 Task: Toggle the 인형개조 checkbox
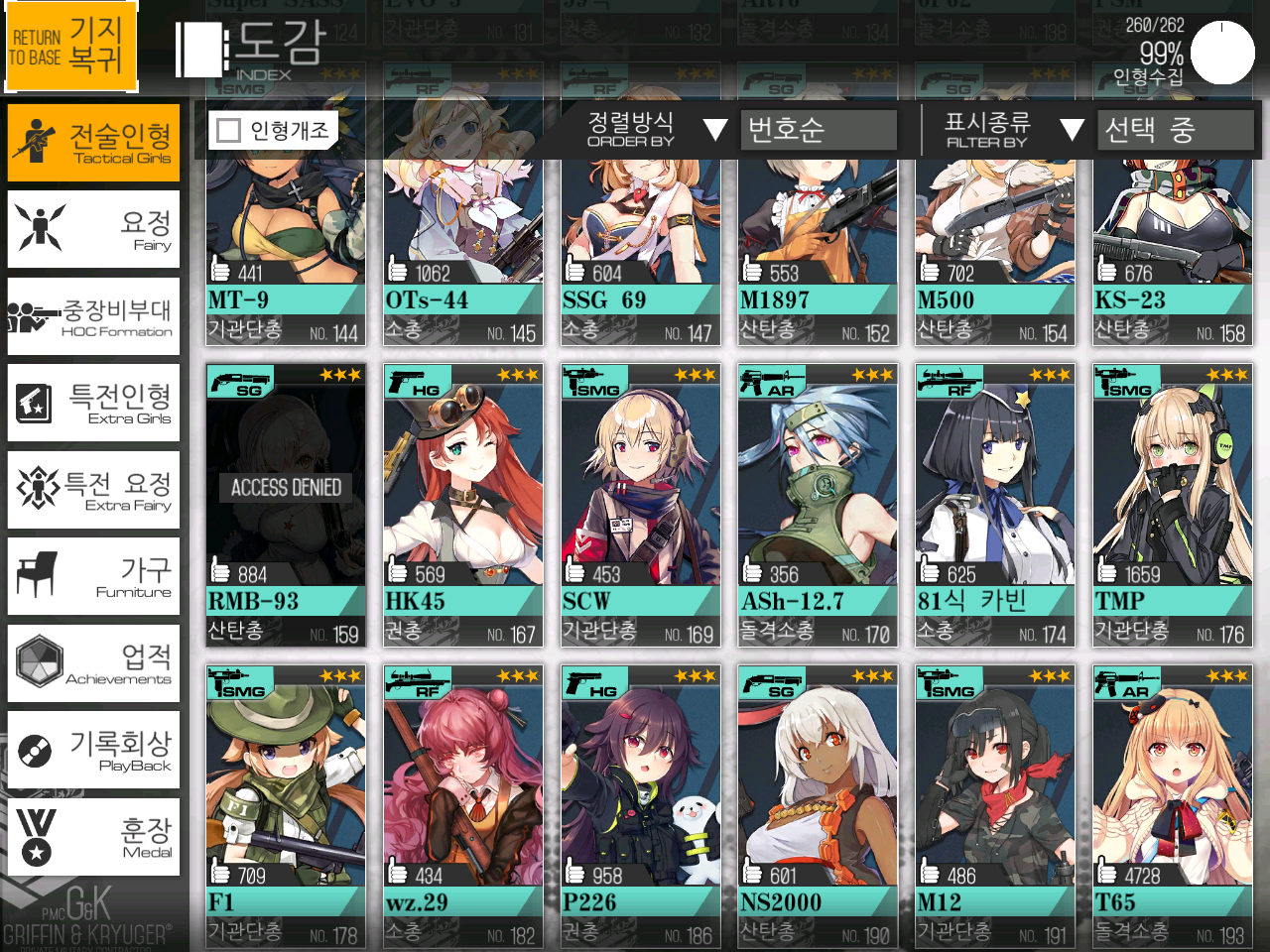tap(229, 130)
